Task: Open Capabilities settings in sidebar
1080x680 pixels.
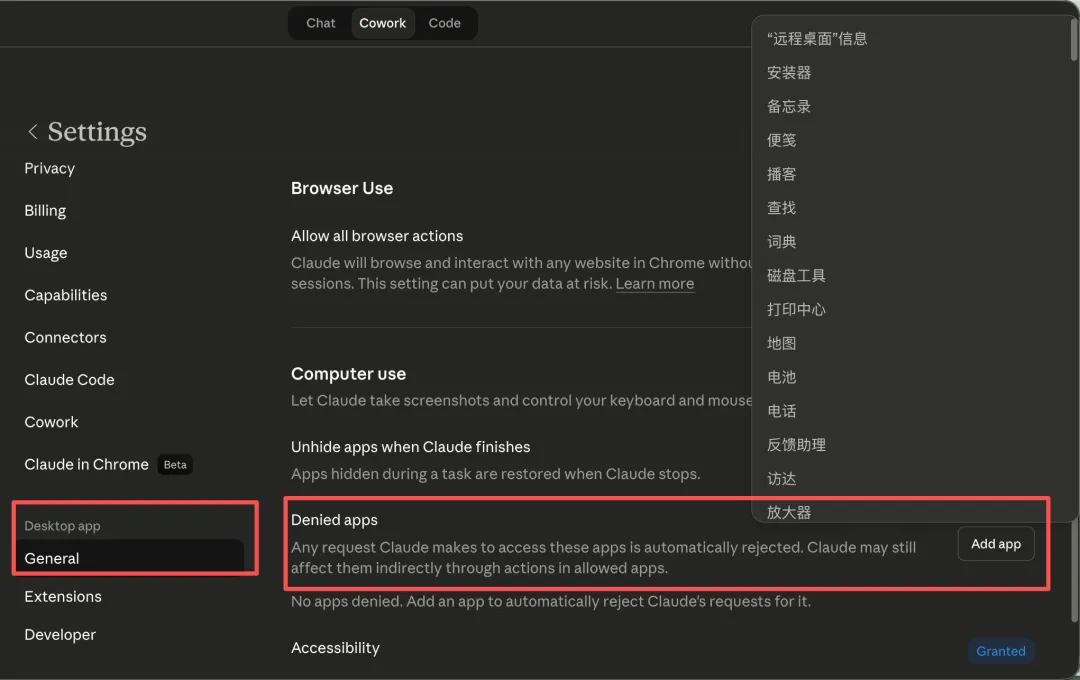Action: pos(65,295)
